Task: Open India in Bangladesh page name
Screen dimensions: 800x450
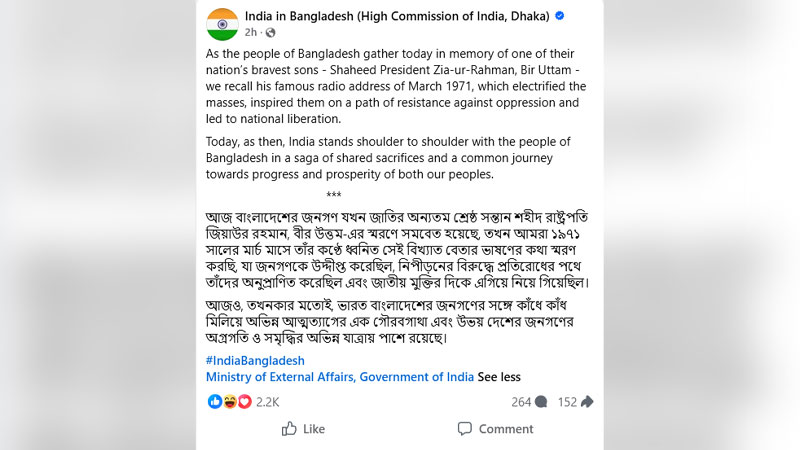Action: click(397, 16)
